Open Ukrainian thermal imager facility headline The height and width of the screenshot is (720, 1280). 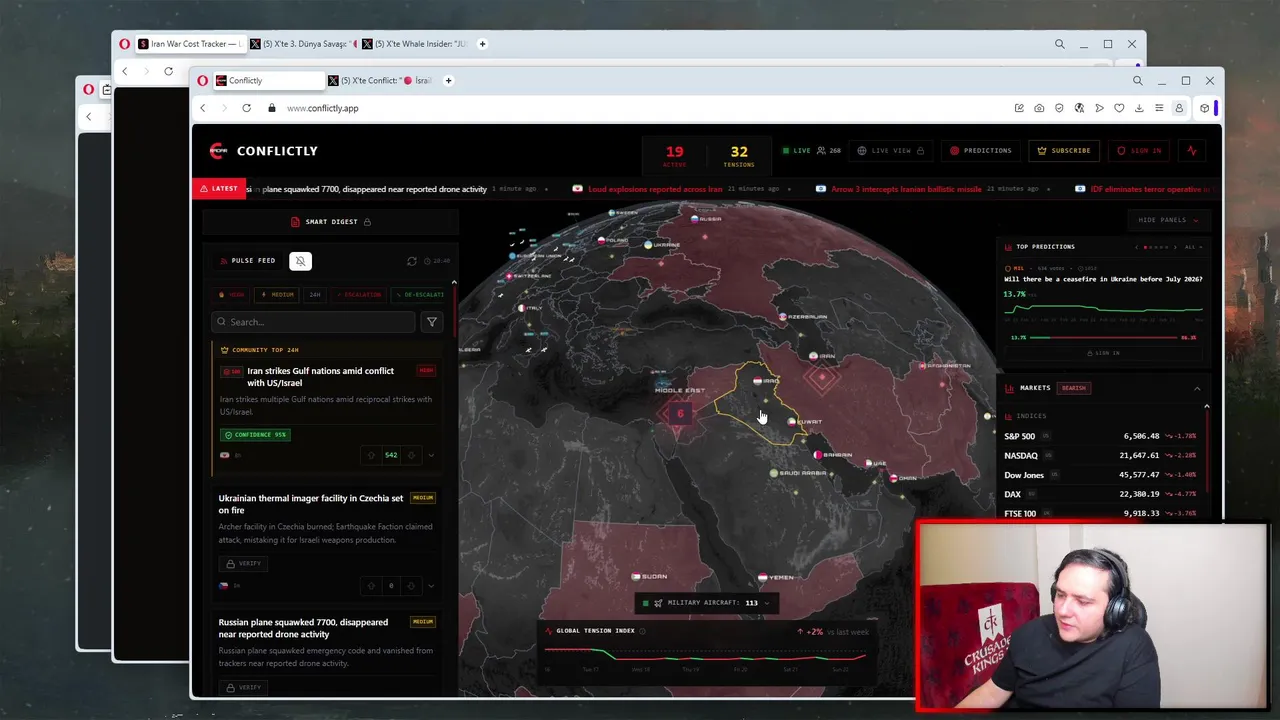(311, 504)
